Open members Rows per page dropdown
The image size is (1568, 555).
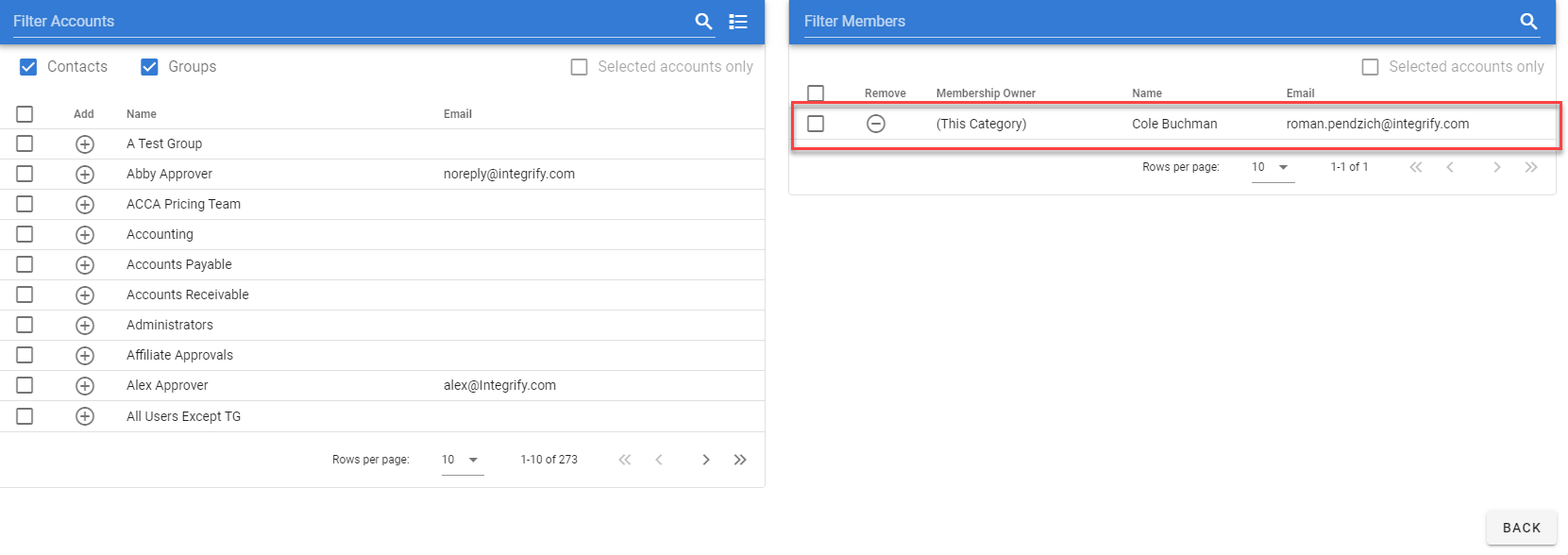(1272, 167)
